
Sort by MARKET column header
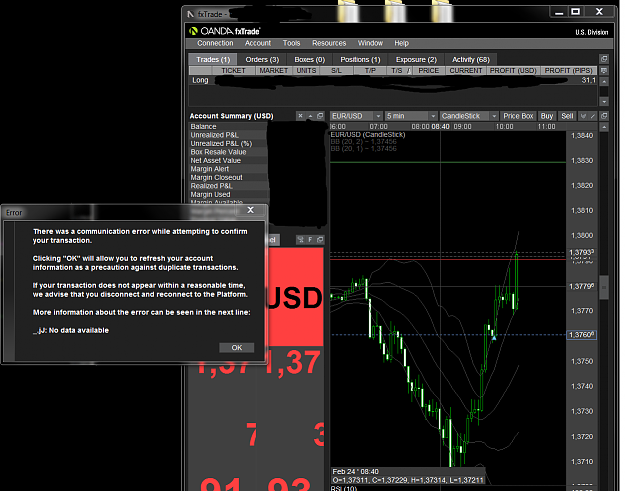(273, 71)
